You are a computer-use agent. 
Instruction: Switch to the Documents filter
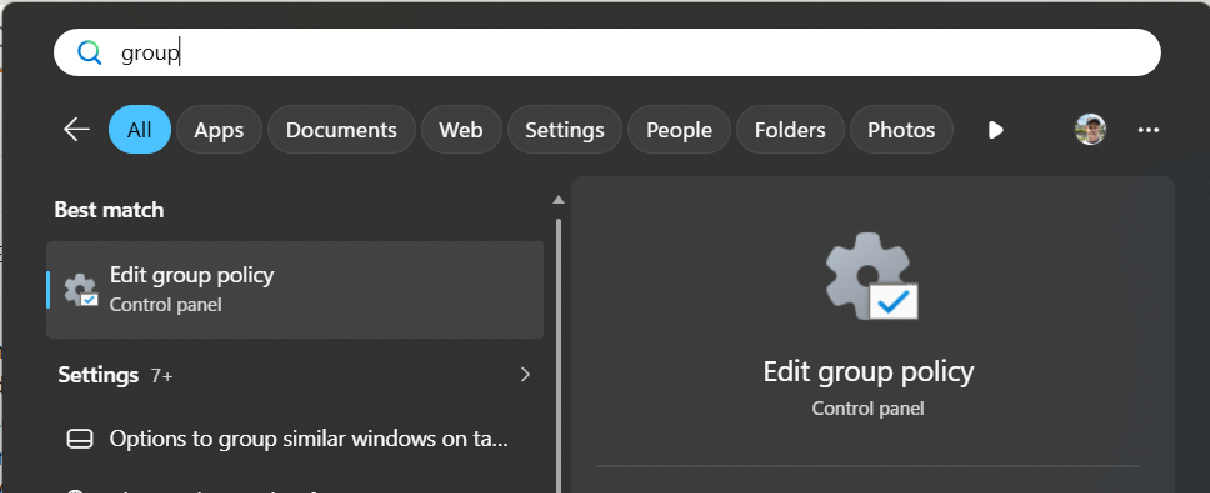[x=341, y=130]
